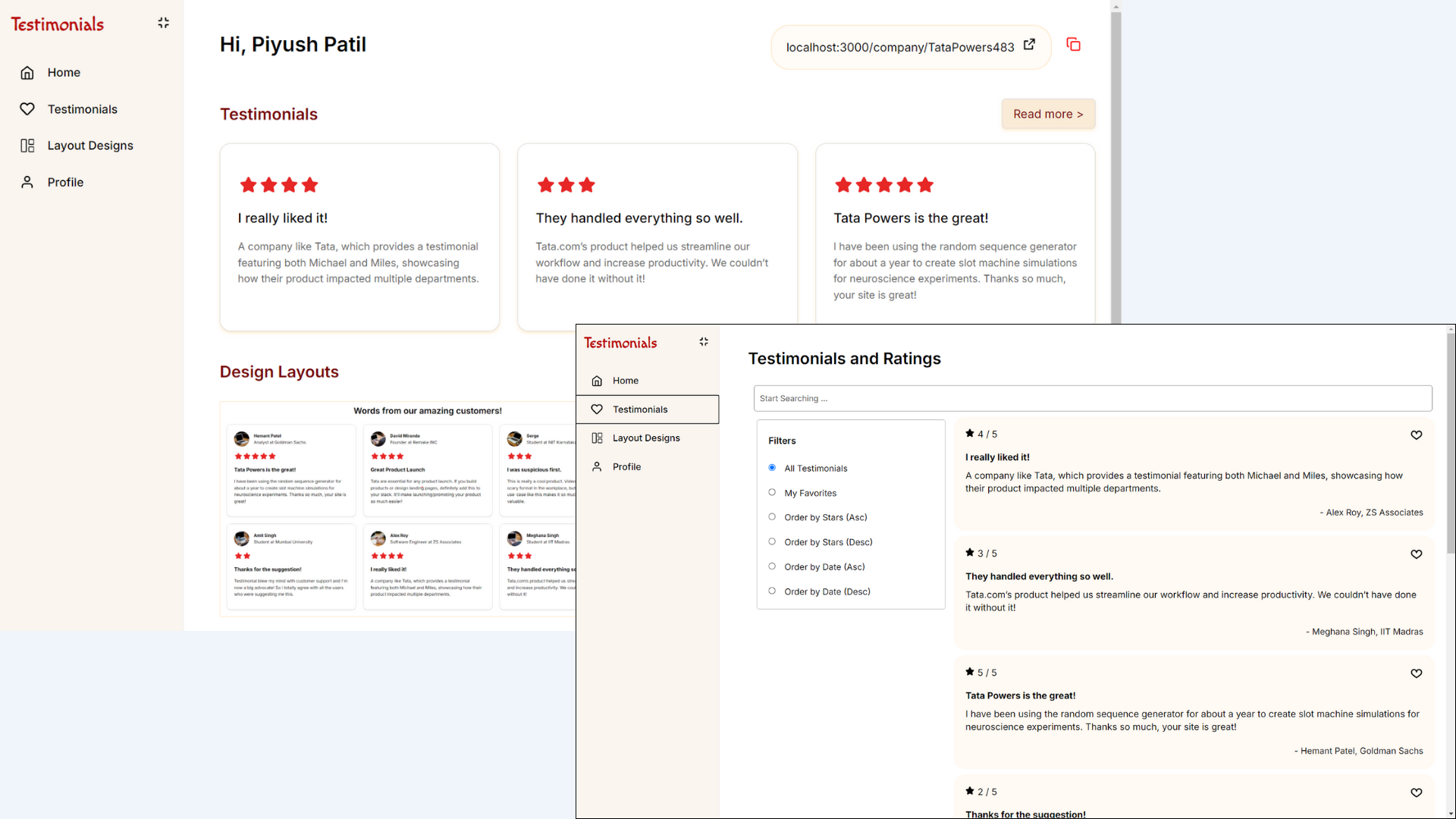The width and height of the screenshot is (1456, 819).
Task: Collapse the sidebar in the Testimonials and Ratings window
Action: point(704,342)
